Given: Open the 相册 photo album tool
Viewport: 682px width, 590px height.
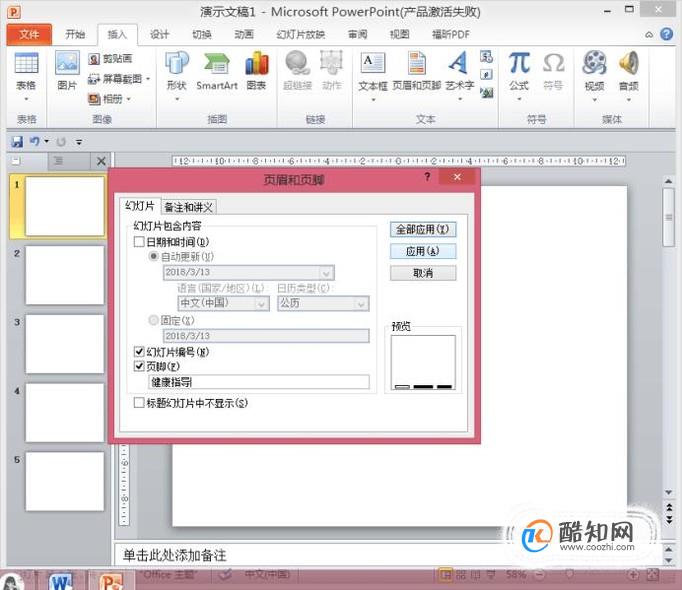Looking at the screenshot, I should click(x=106, y=99).
